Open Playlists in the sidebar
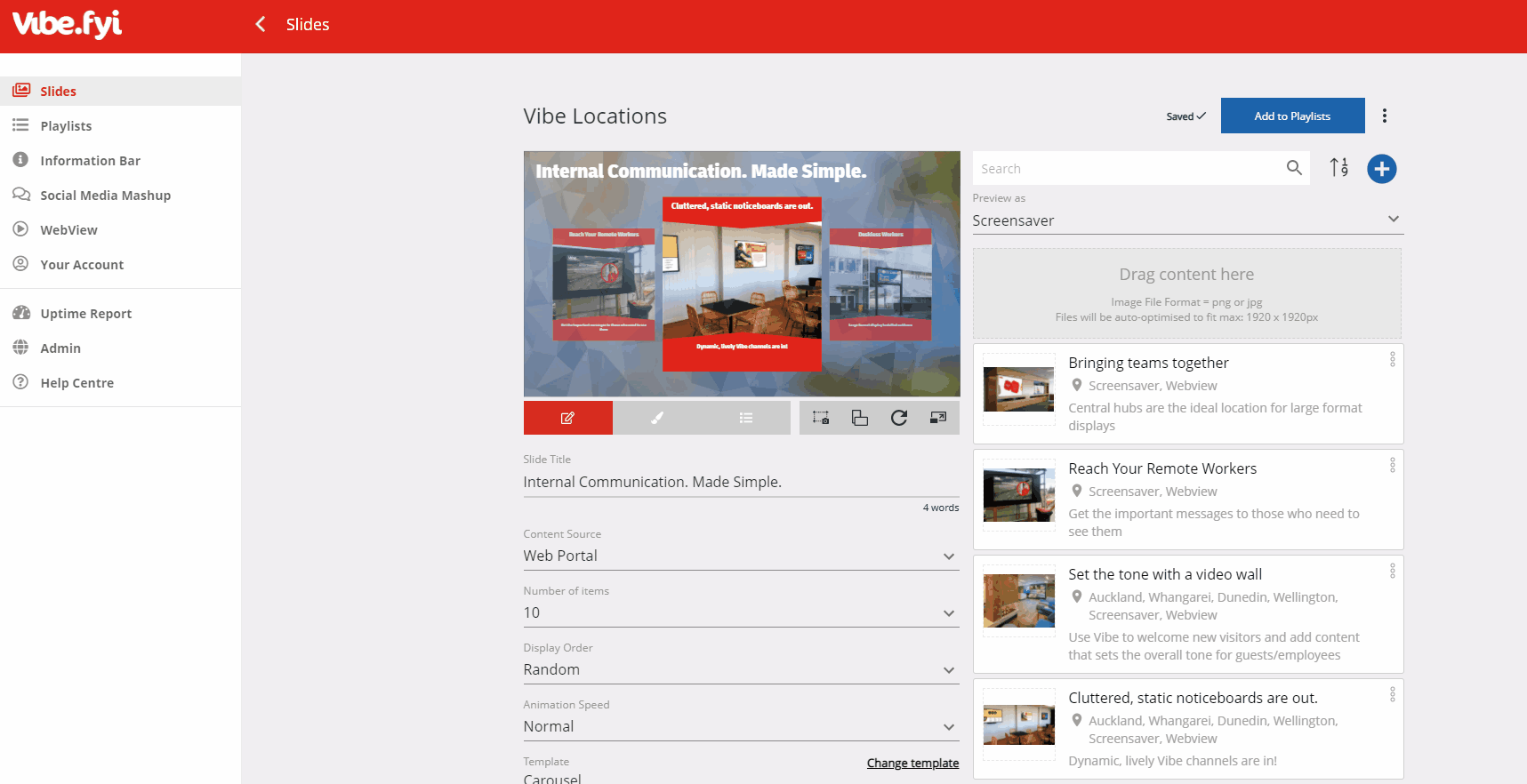The image size is (1527, 784). [x=66, y=126]
